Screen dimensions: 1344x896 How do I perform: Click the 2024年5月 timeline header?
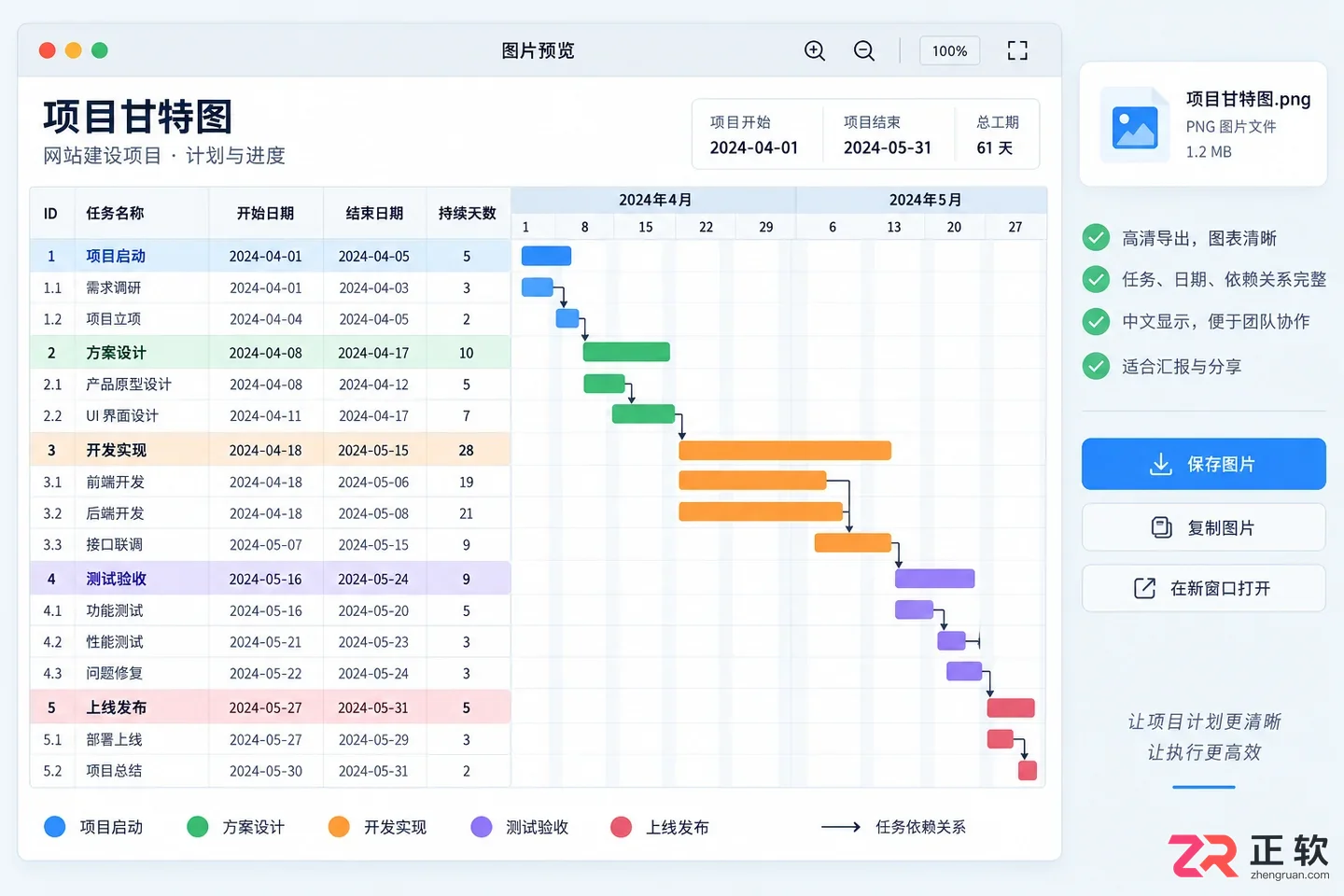click(x=925, y=200)
